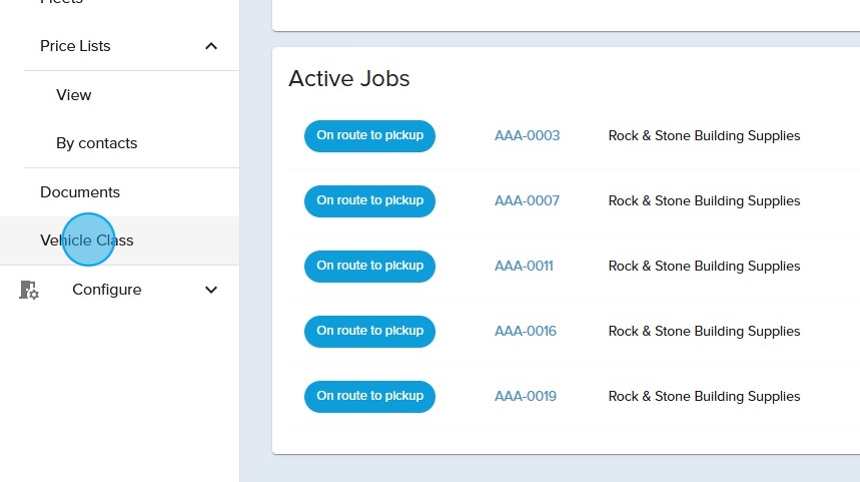Click On route to pickup badge for AAA-0016

point(370,331)
